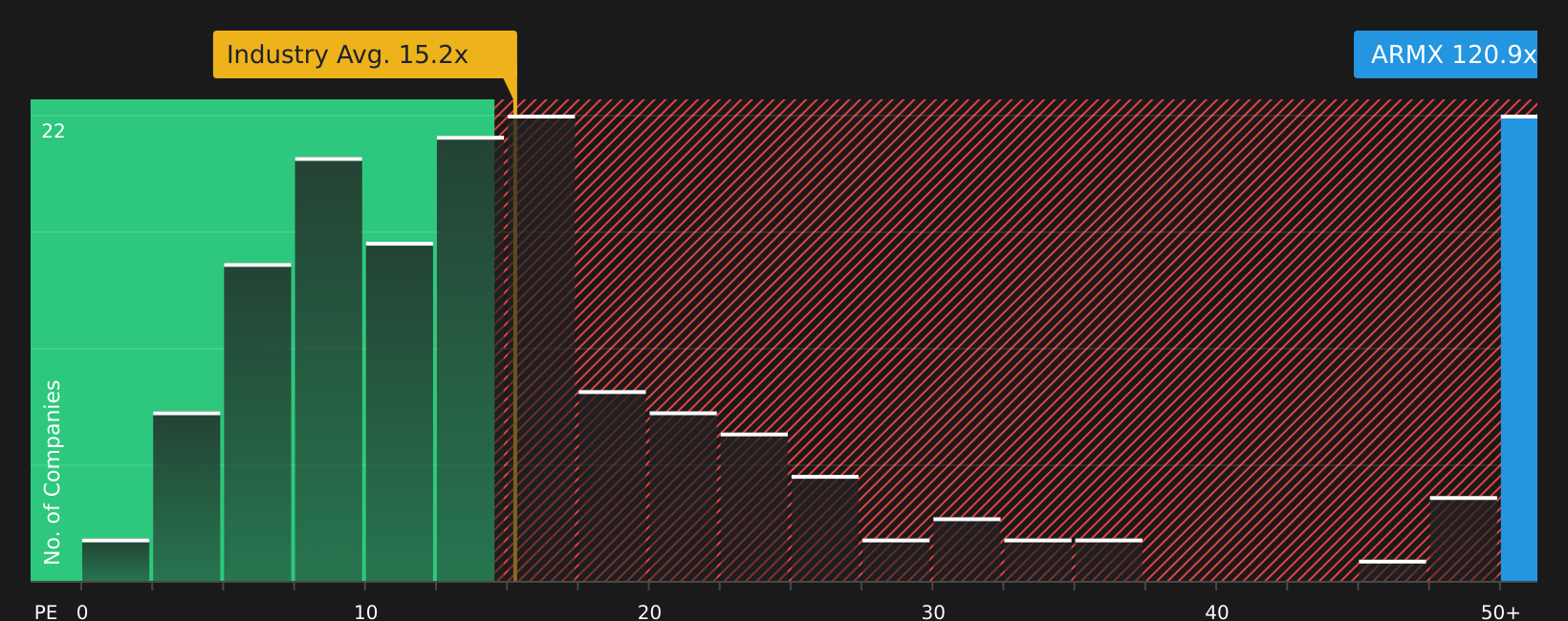The height and width of the screenshot is (621, 1568).
Task: Click the hatched bar for PE 35-37.5
Action: (x=1109, y=561)
